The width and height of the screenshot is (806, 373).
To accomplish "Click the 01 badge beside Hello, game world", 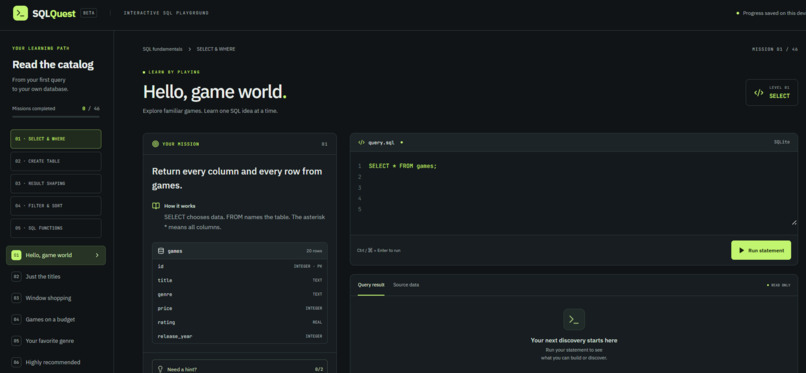I will (16, 255).
